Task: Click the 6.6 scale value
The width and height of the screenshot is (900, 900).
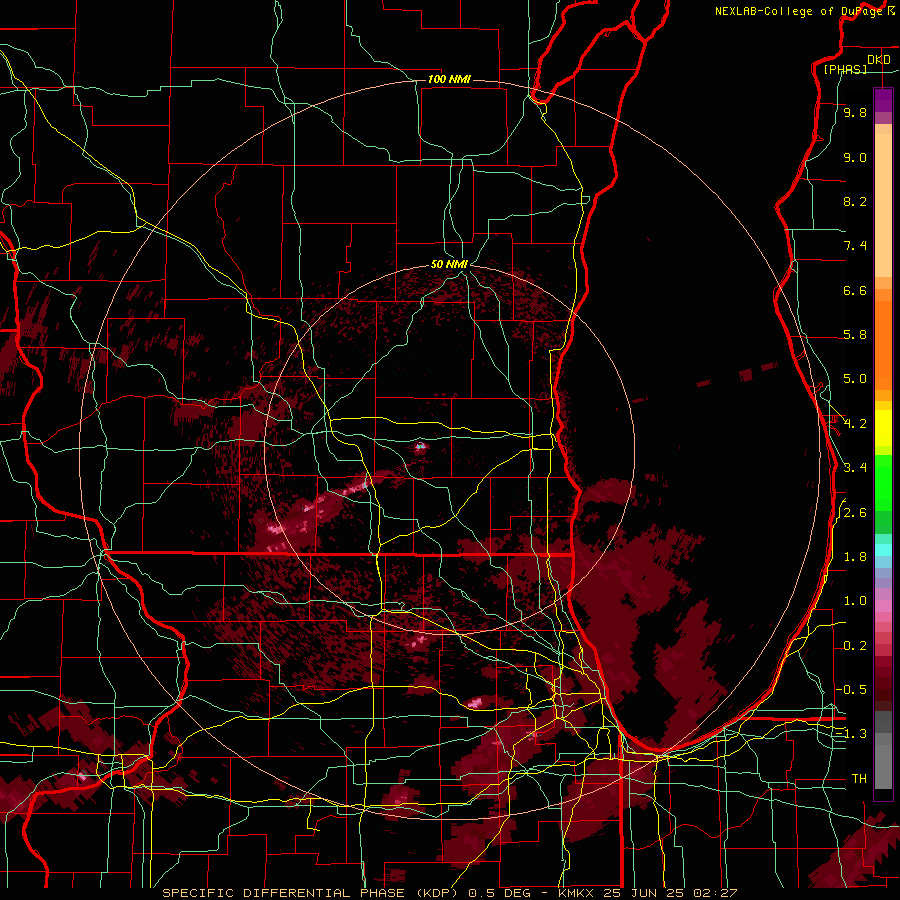Action: [855, 290]
